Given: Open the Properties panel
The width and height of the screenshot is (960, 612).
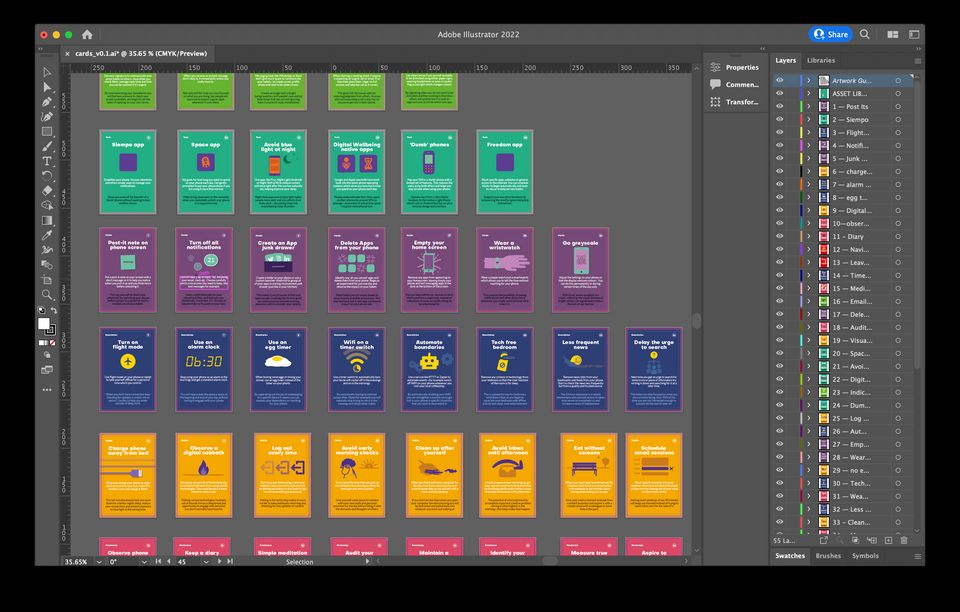Looking at the screenshot, I should pos(734,67).
